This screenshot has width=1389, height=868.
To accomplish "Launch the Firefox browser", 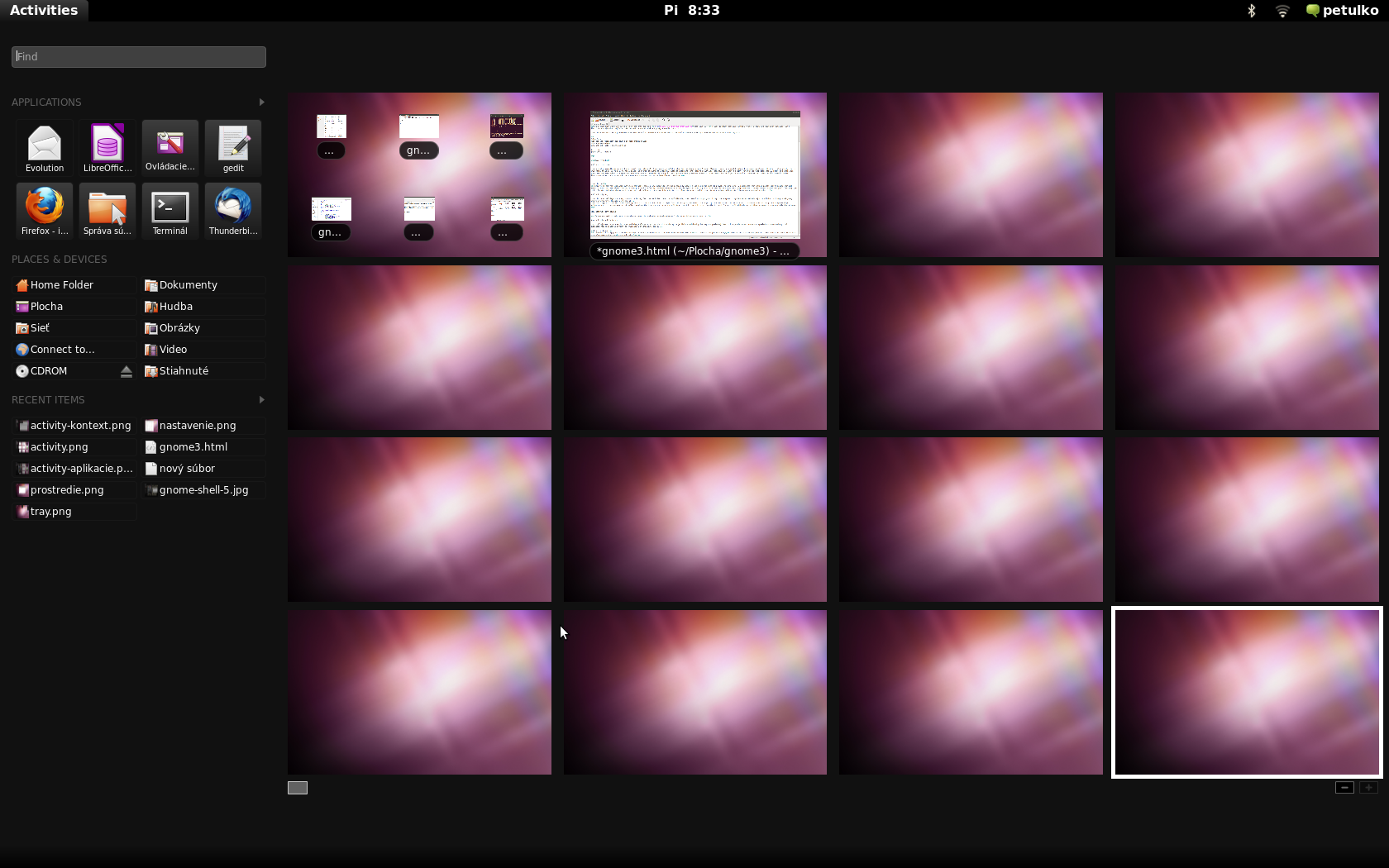I will pos(45,210).
